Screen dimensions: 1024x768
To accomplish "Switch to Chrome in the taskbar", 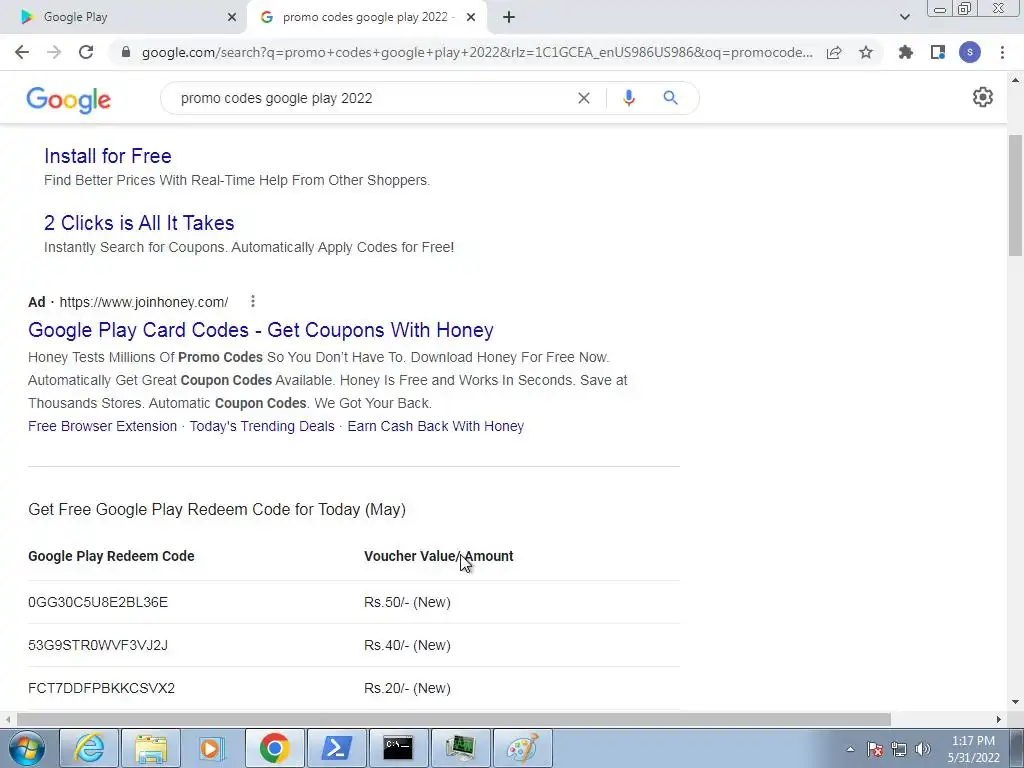I will [x=274, y=748].
